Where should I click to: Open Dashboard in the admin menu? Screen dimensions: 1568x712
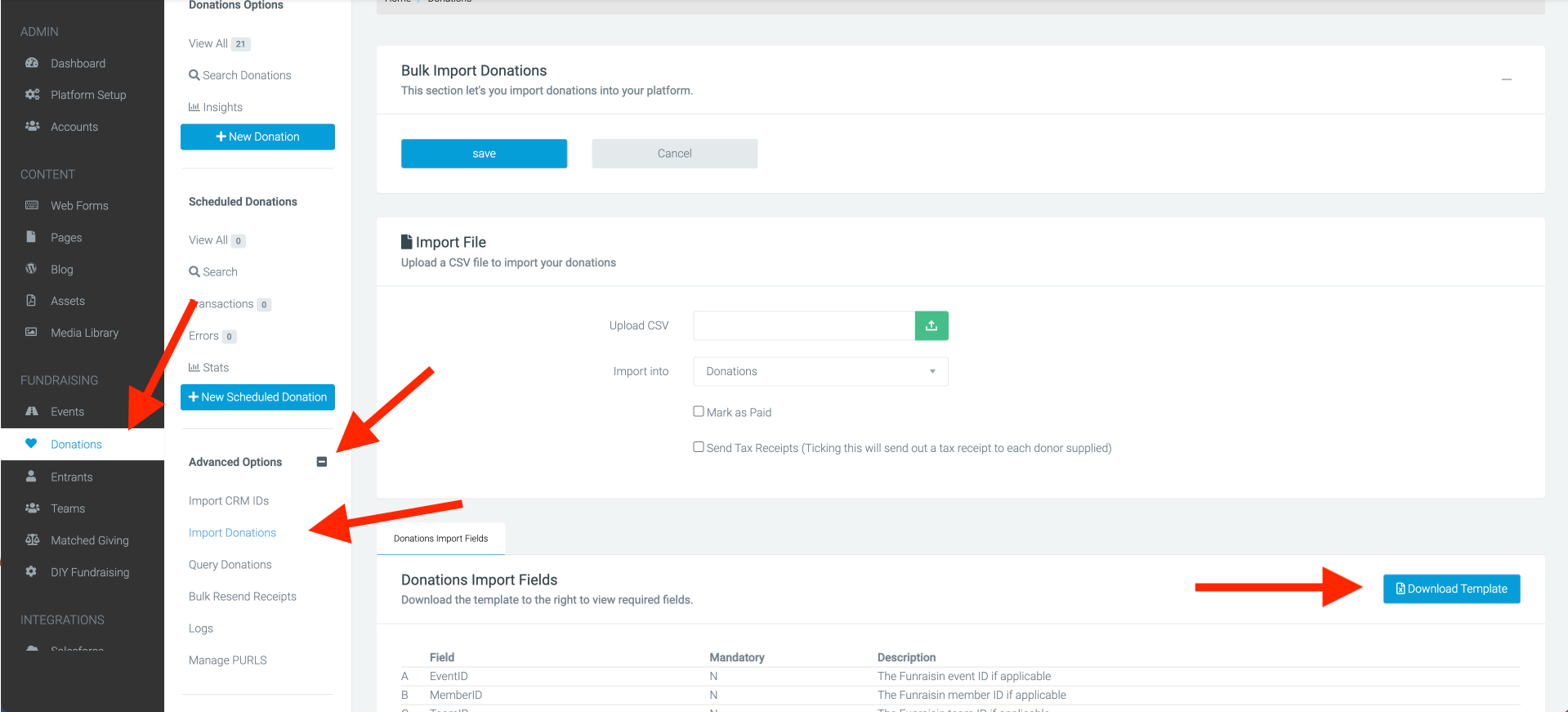[x=78, y=64]
